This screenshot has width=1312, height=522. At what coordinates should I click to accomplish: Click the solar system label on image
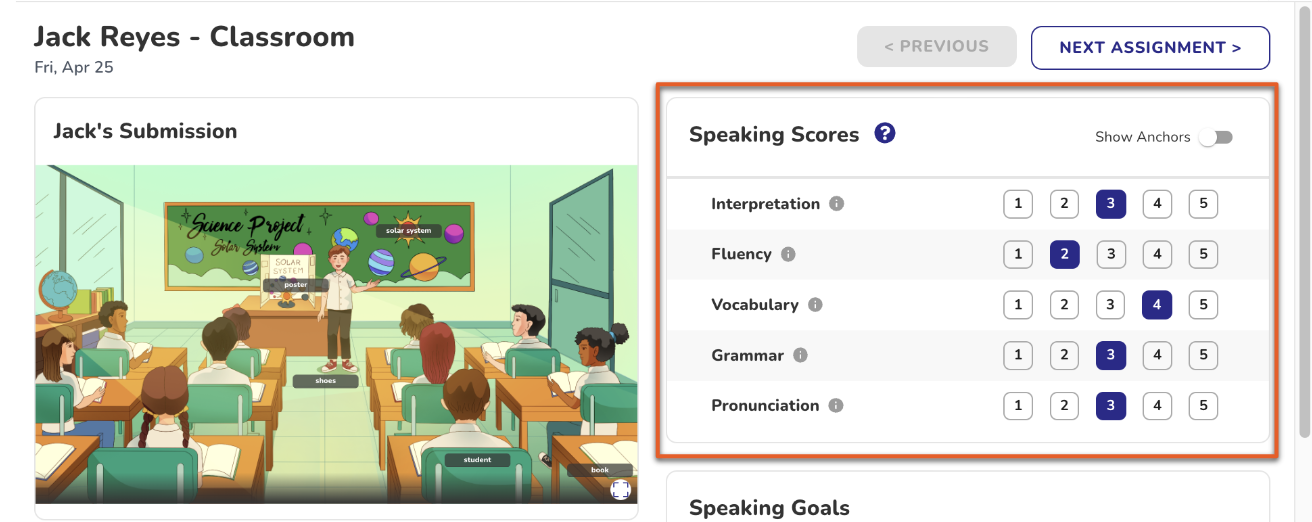point(409,231)
